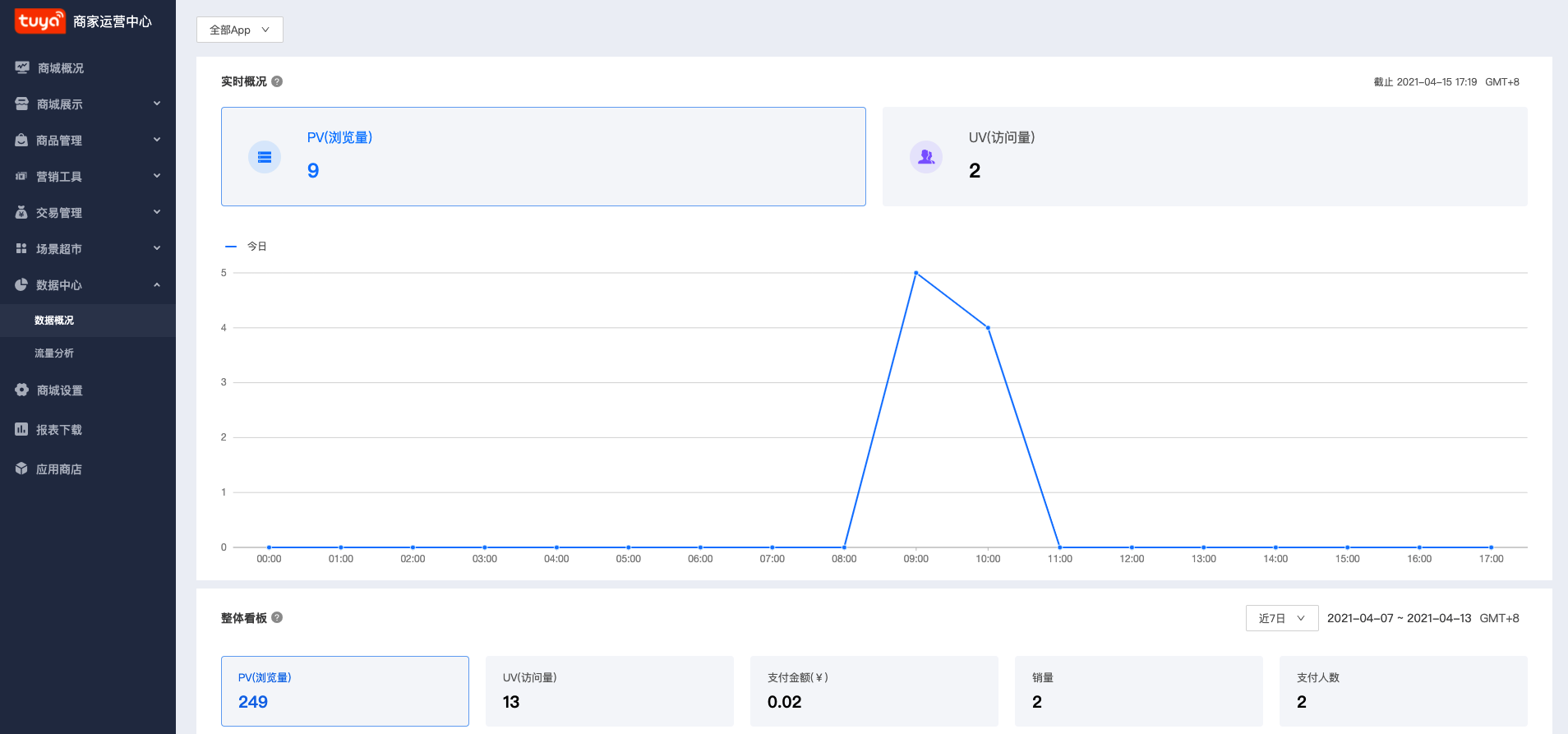Open the 商城概况 menu item

[x=88, y=68]
